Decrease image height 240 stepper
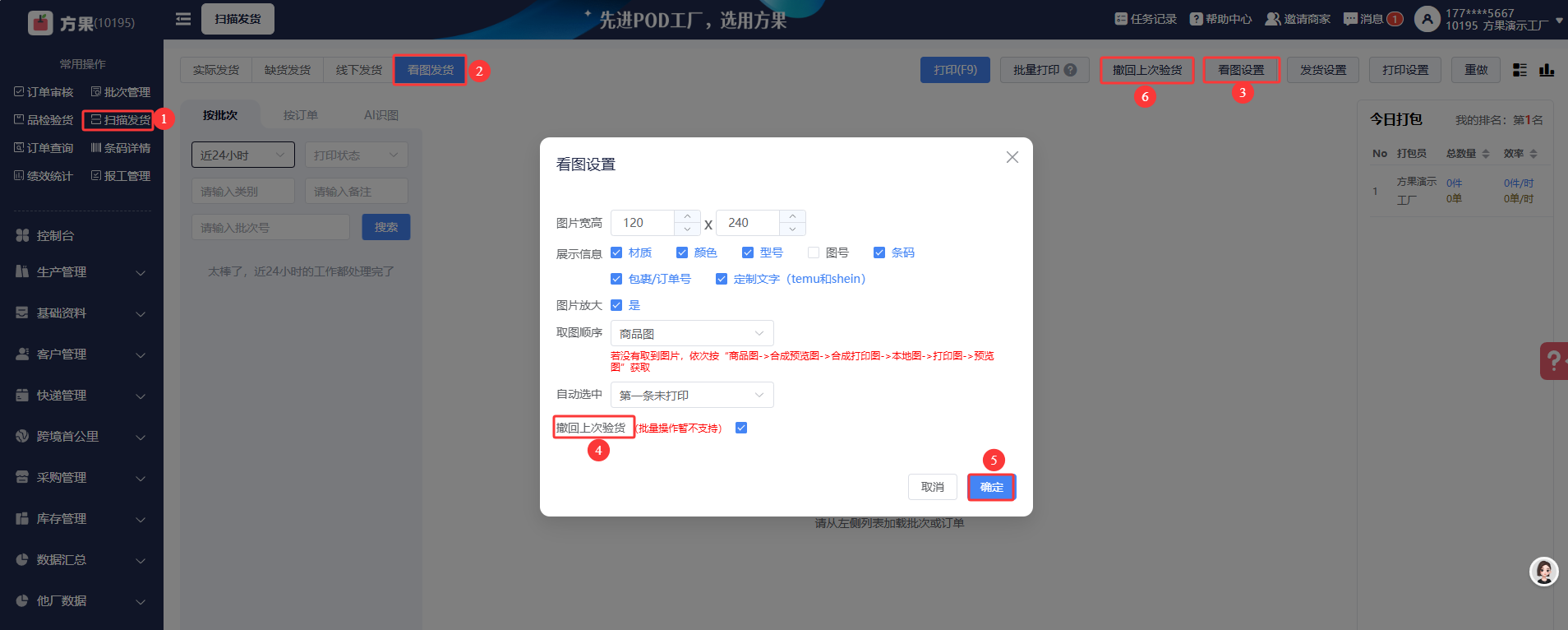The height and width of the screenshot is (630, 1568). coord(792,229)
